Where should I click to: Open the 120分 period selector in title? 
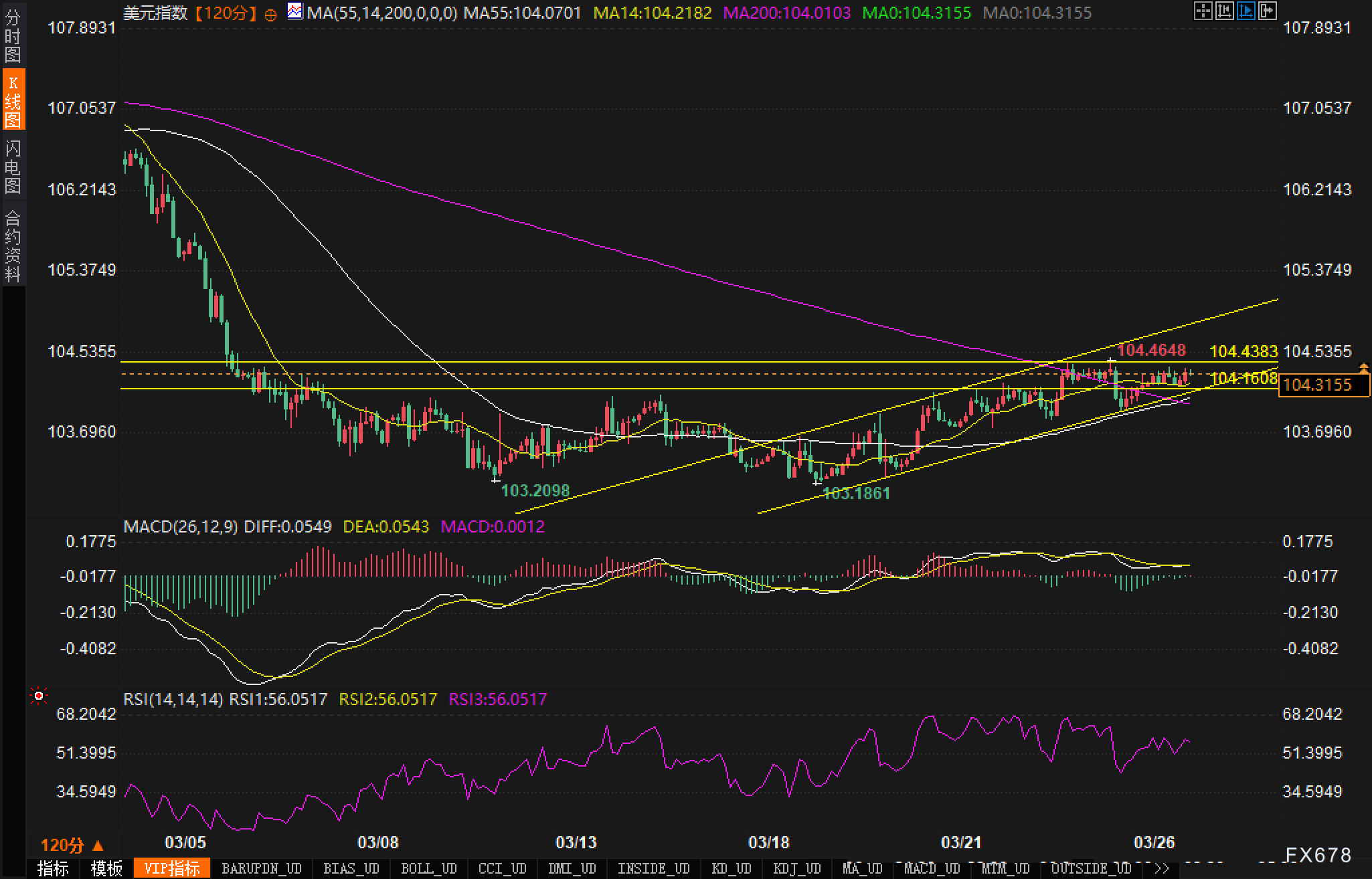(x=226, y=13)
